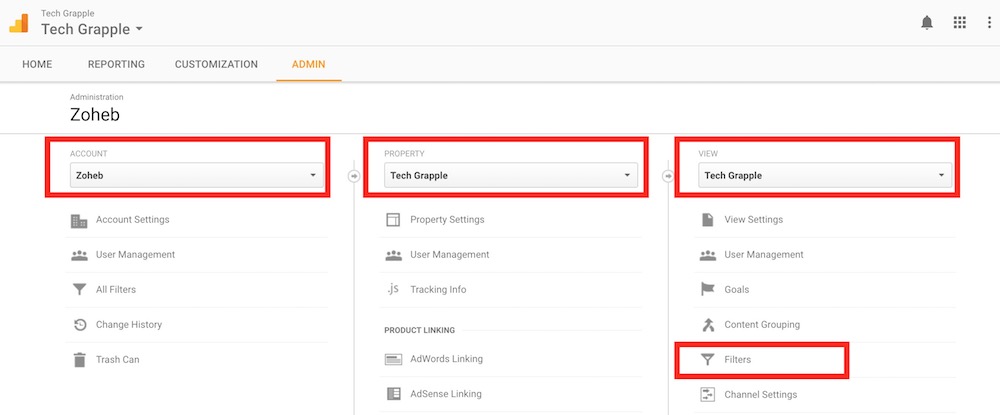Open Property Settings link
This screenshot has width=1000, height=415.
click(x=447, y=219)
